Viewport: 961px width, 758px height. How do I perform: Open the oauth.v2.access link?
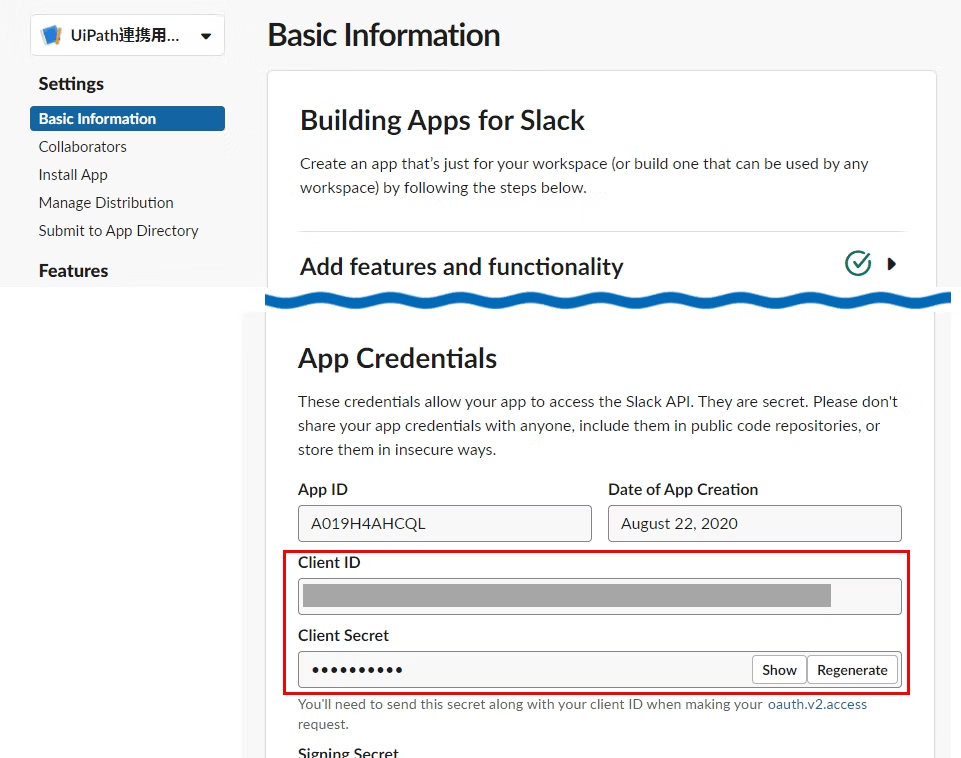coord(817,704)
